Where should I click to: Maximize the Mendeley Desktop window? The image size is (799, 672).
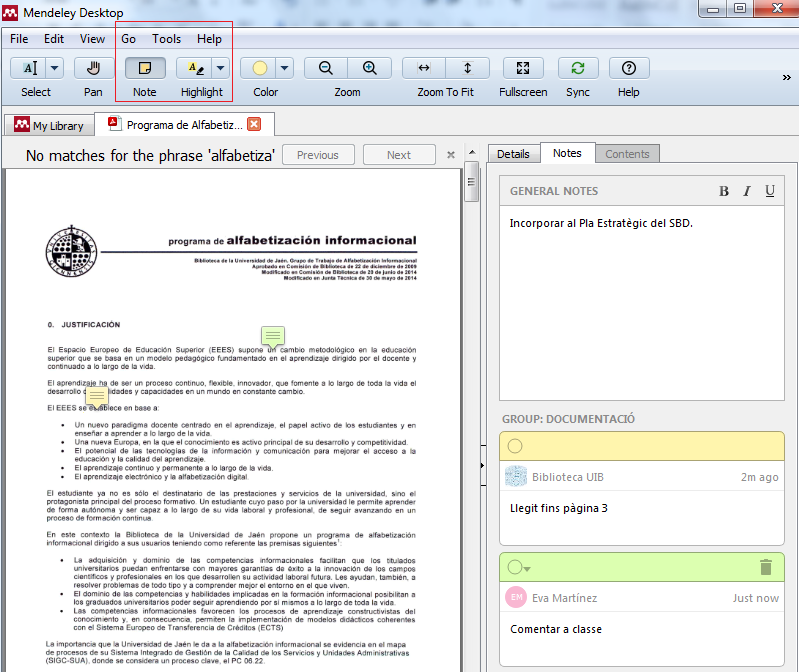[x=740, y=8]
